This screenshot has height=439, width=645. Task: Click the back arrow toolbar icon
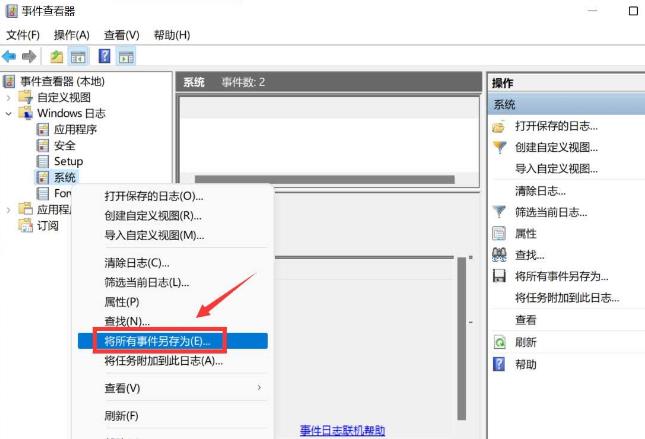point(9,56)
